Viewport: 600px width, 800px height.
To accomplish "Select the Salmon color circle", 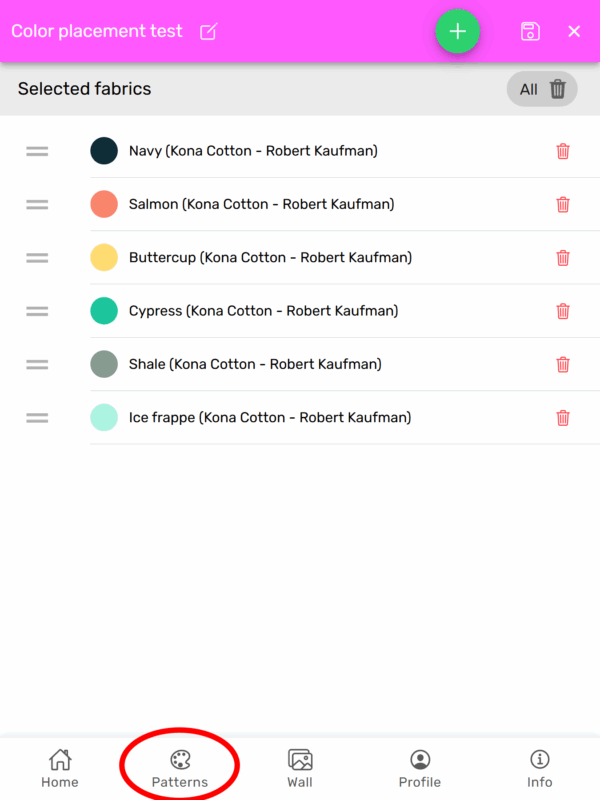I will (x=104, y=204).
